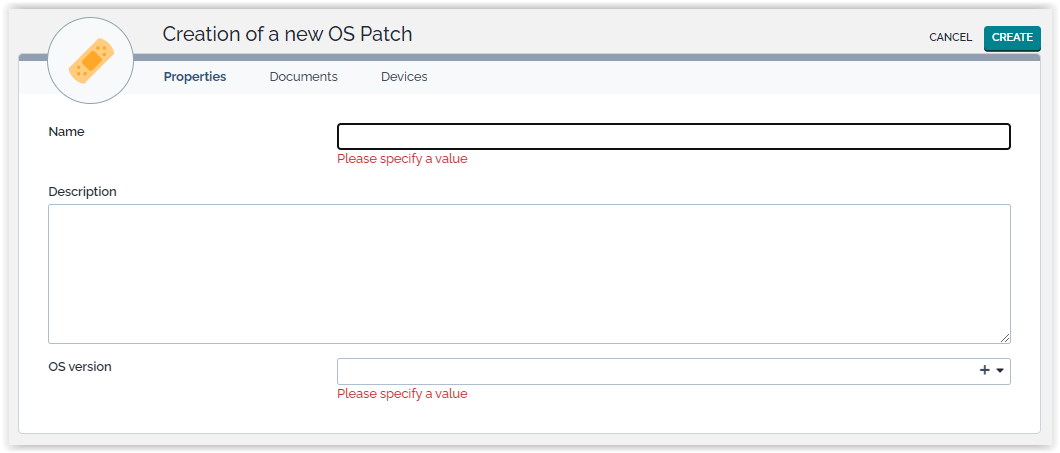The image size is (1060, 453).
Task: Grab the Description box resize handle
Action: (1004, 338)
